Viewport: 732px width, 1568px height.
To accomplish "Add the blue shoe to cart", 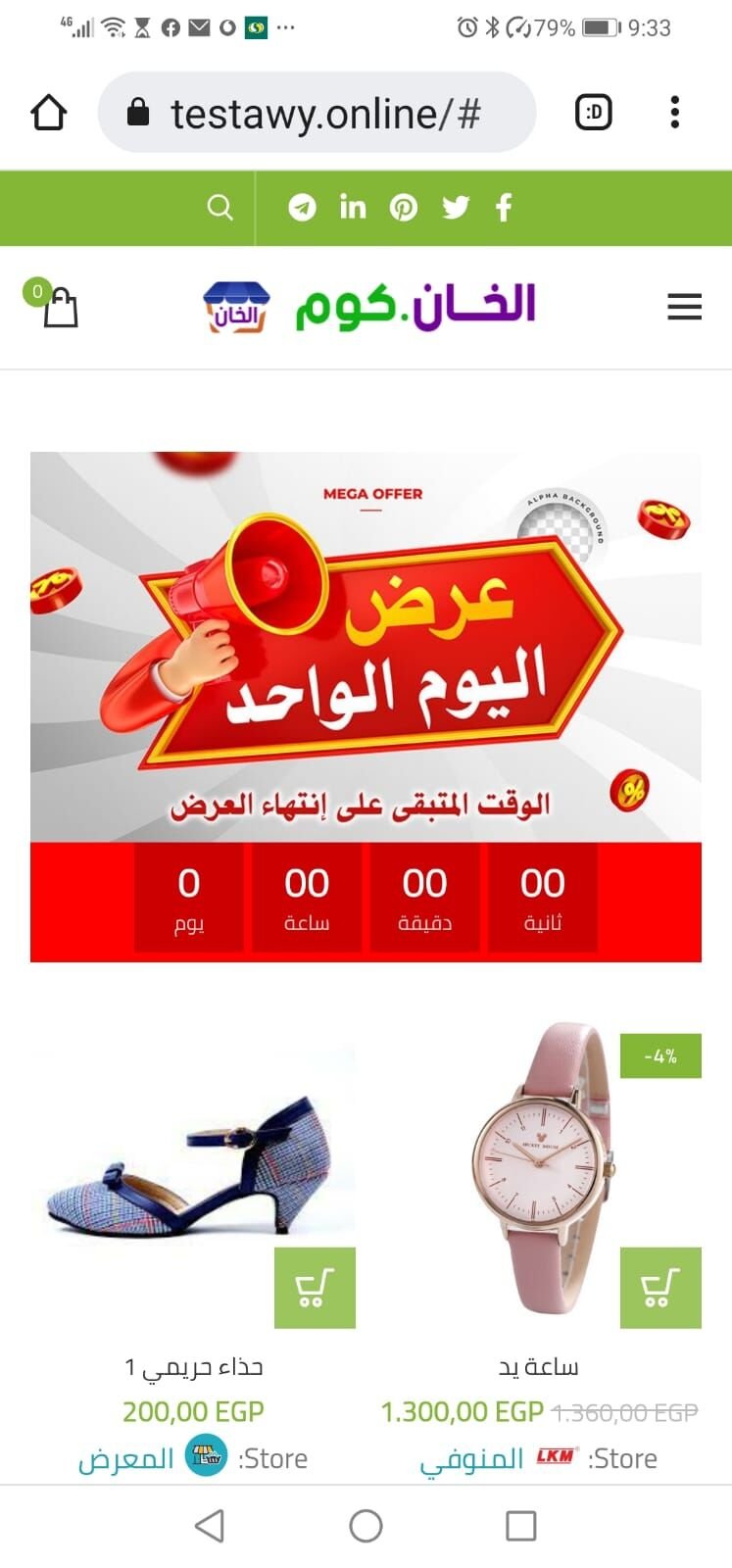I will 315,1288.
